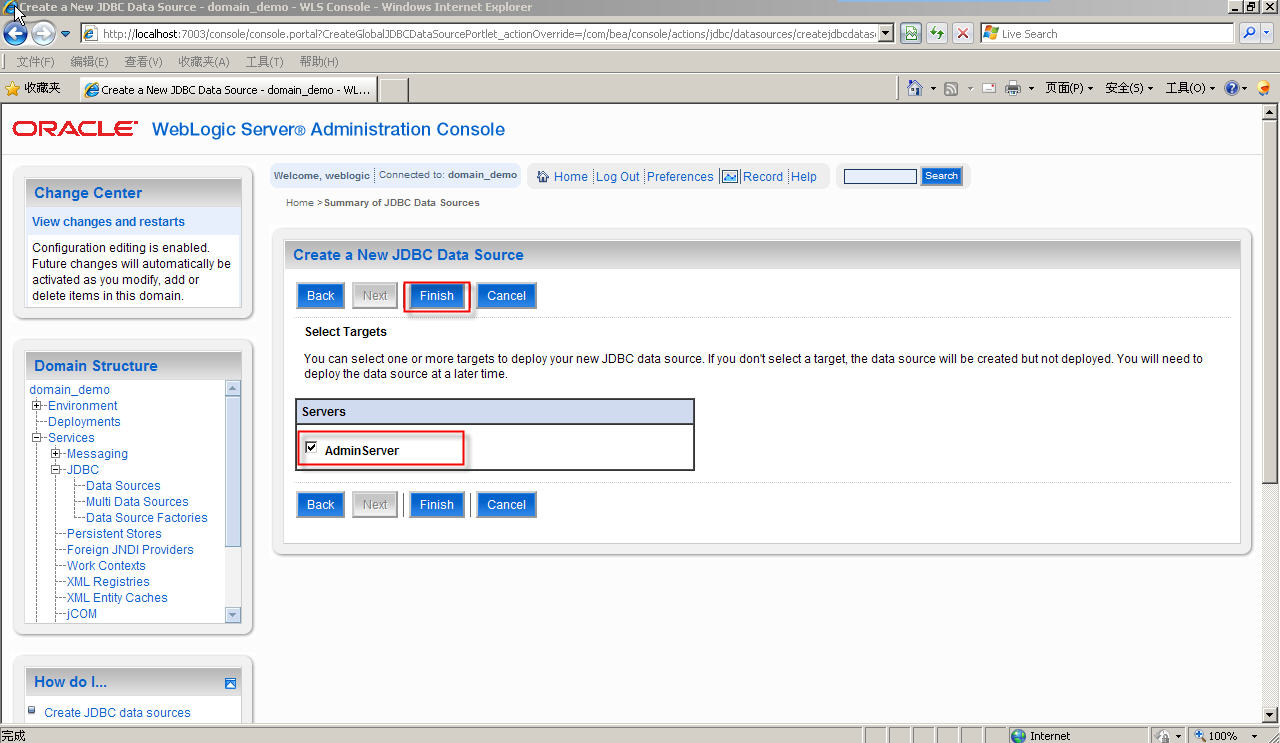The image size is (1280, 743).
Task: Toggle the AdminServer checkbox
Action: [312, 448]
